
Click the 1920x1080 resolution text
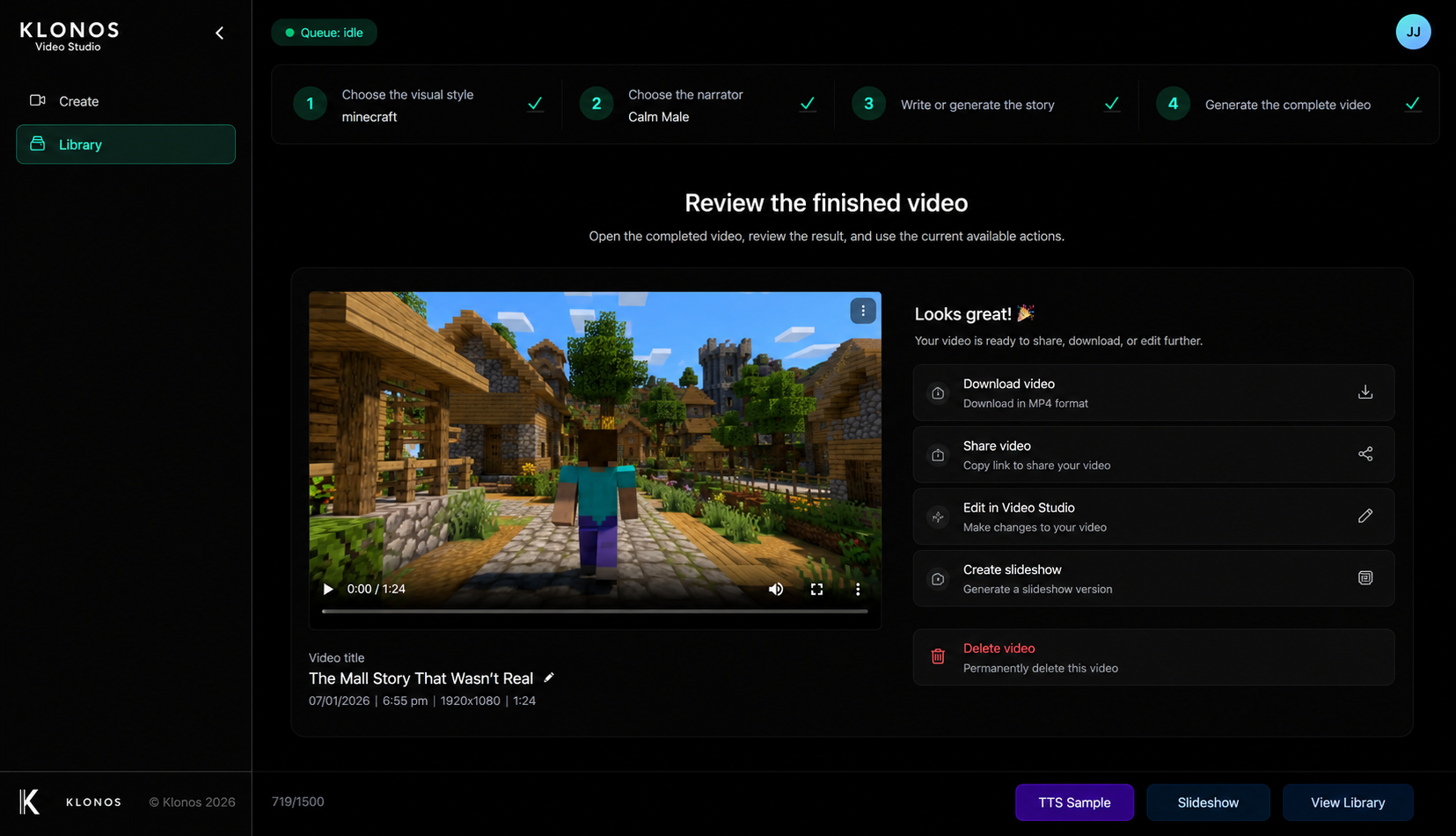tap(470, 700)
